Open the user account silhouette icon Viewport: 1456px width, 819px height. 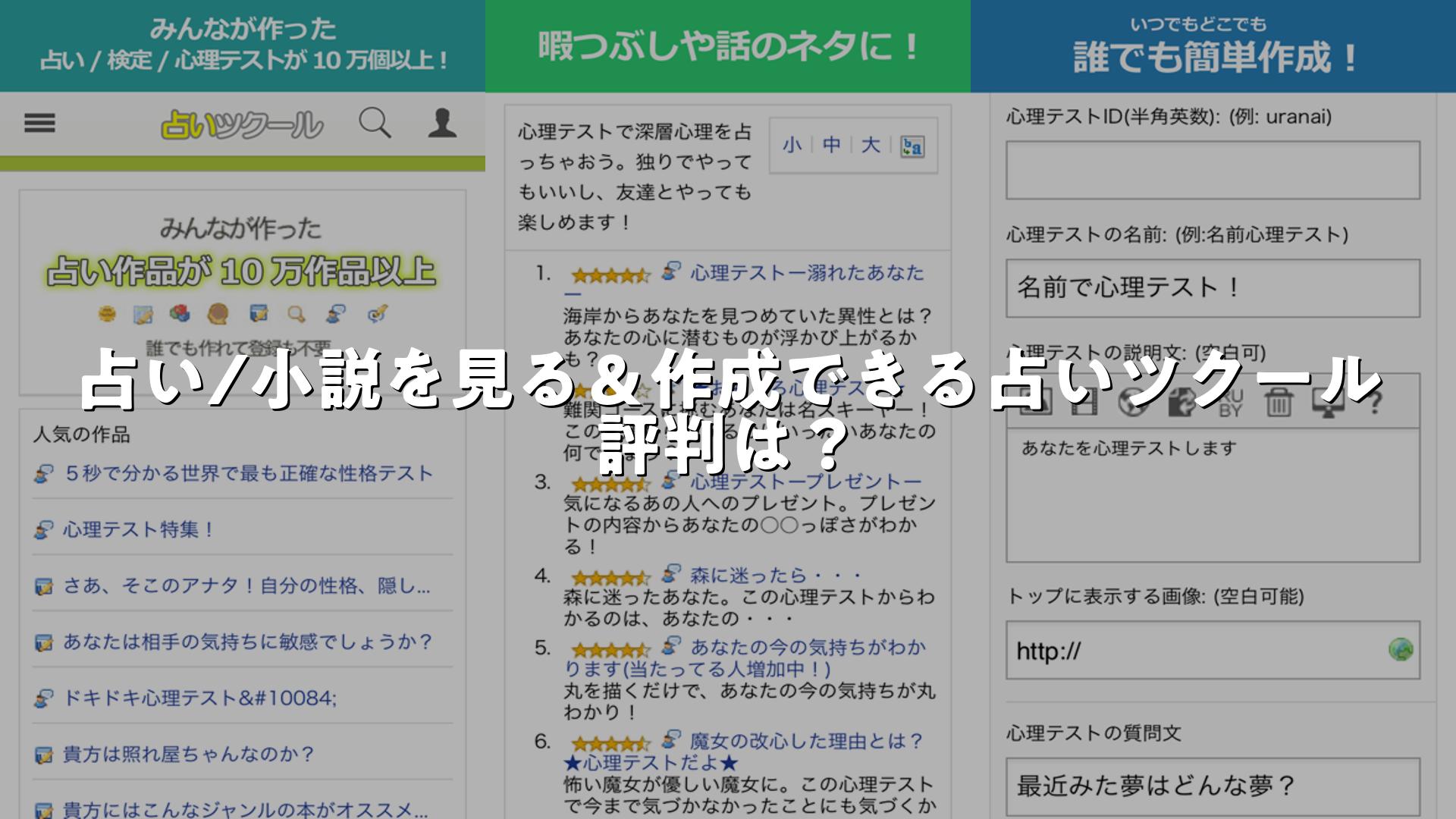tap(442, 123)
